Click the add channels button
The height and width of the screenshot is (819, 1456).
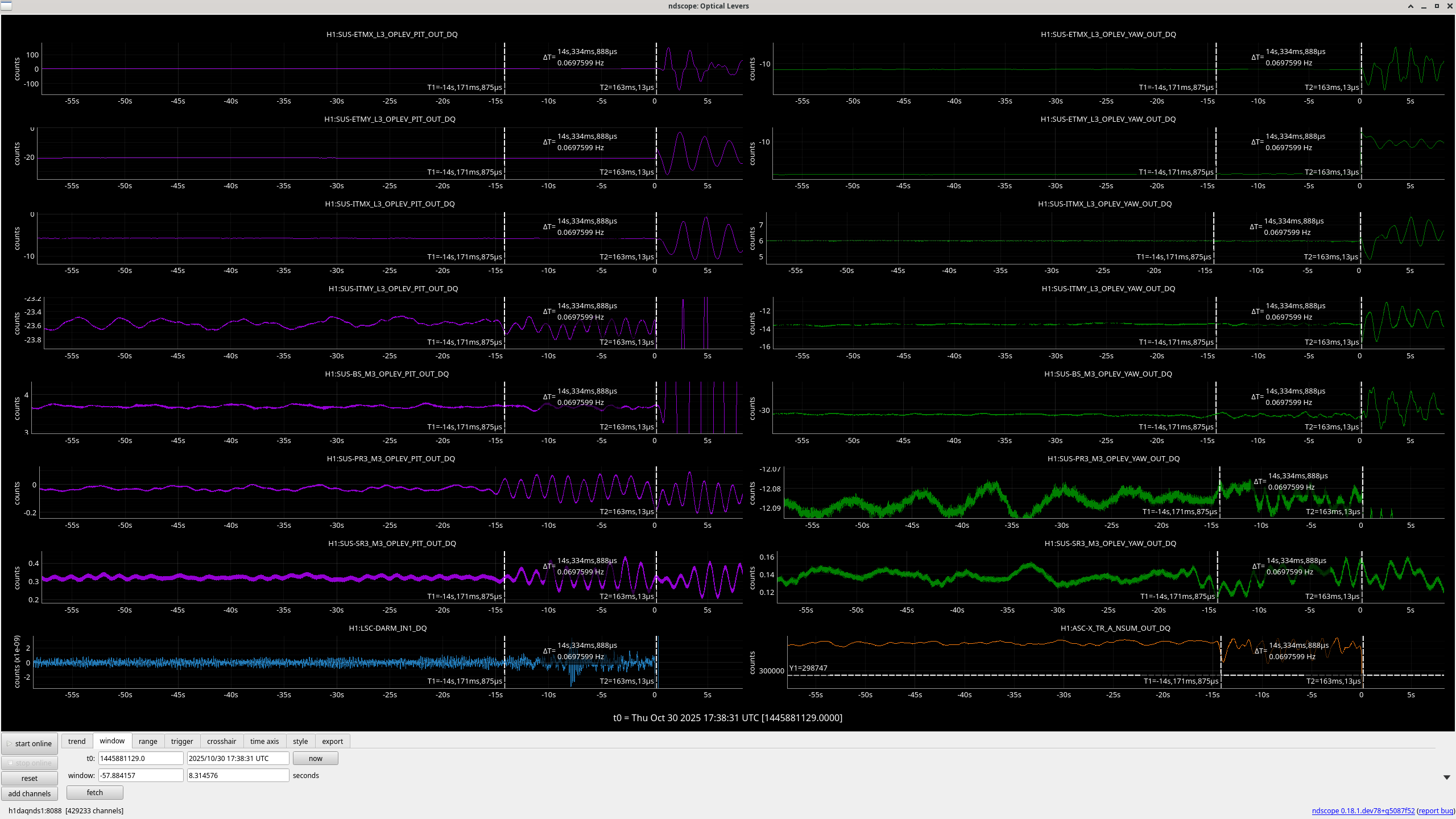30,793
